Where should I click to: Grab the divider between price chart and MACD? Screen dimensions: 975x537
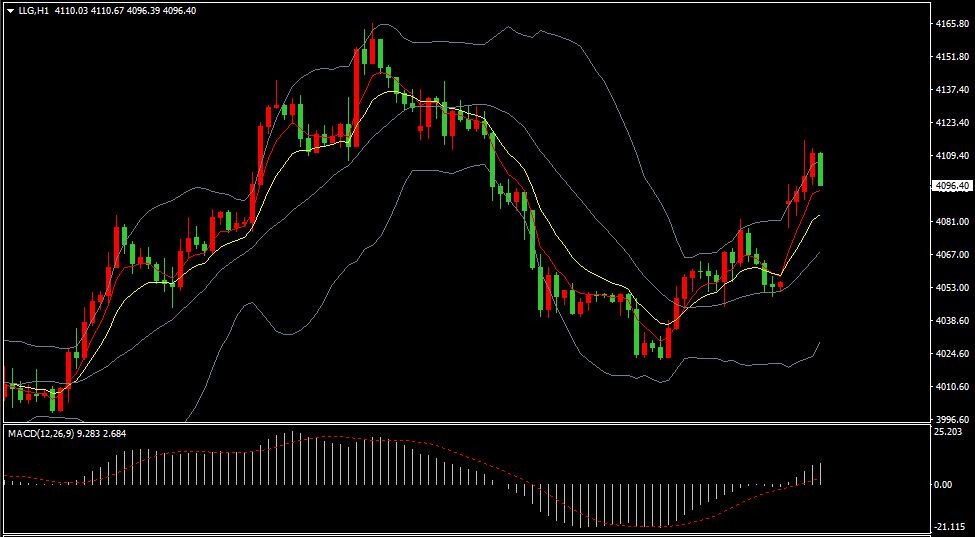pos(465,424)
